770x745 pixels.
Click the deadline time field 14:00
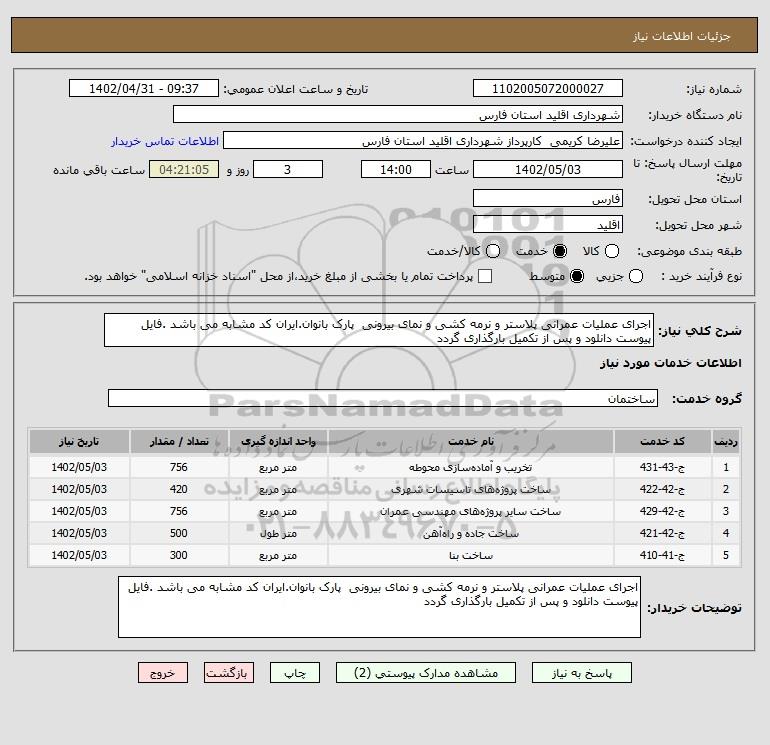click(x=396, y=170)
